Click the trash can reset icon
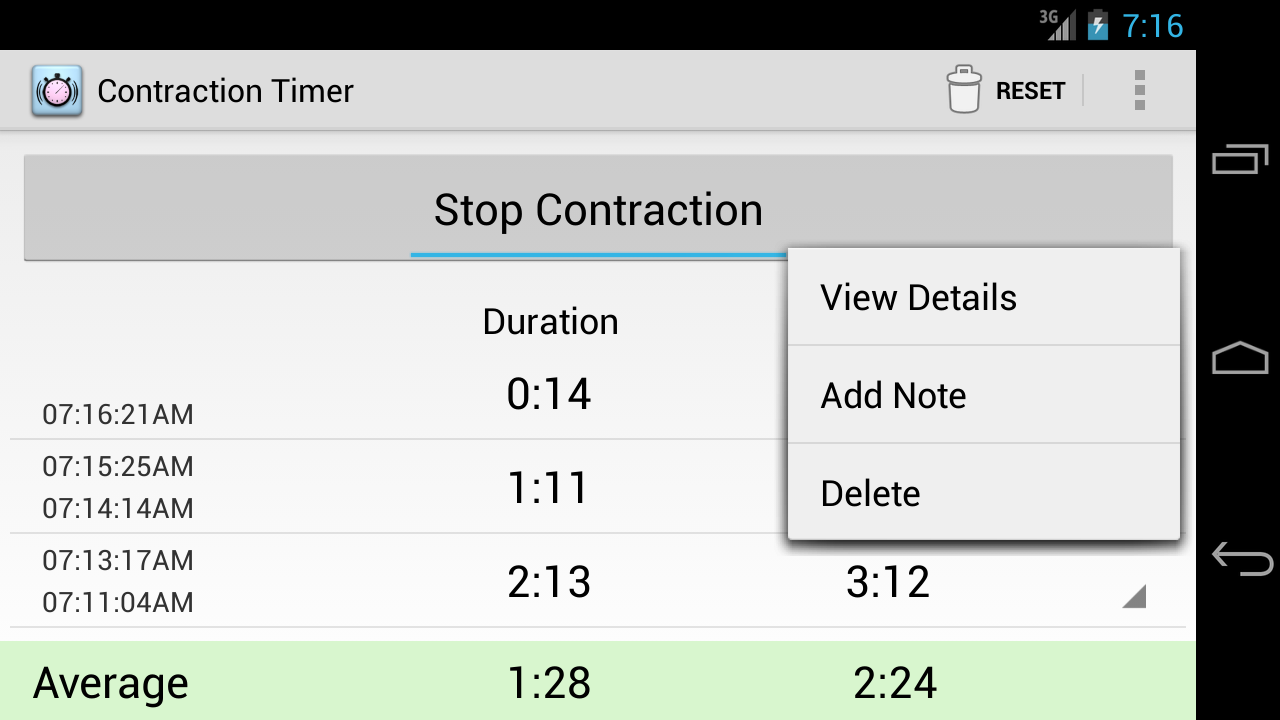Screen dimensions: 1280x720 pyautogui.click(x=963, y=89)
